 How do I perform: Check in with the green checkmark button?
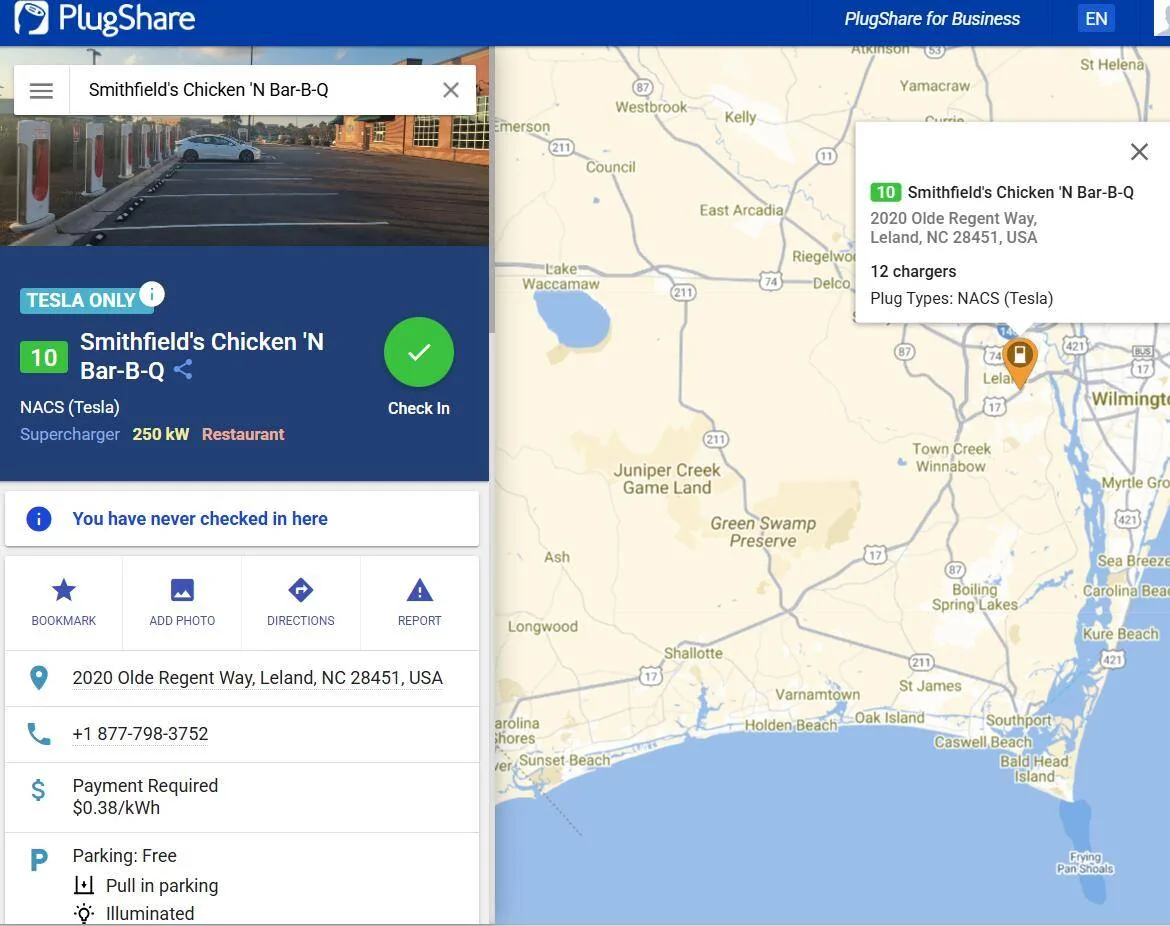[x=419, y=352]
